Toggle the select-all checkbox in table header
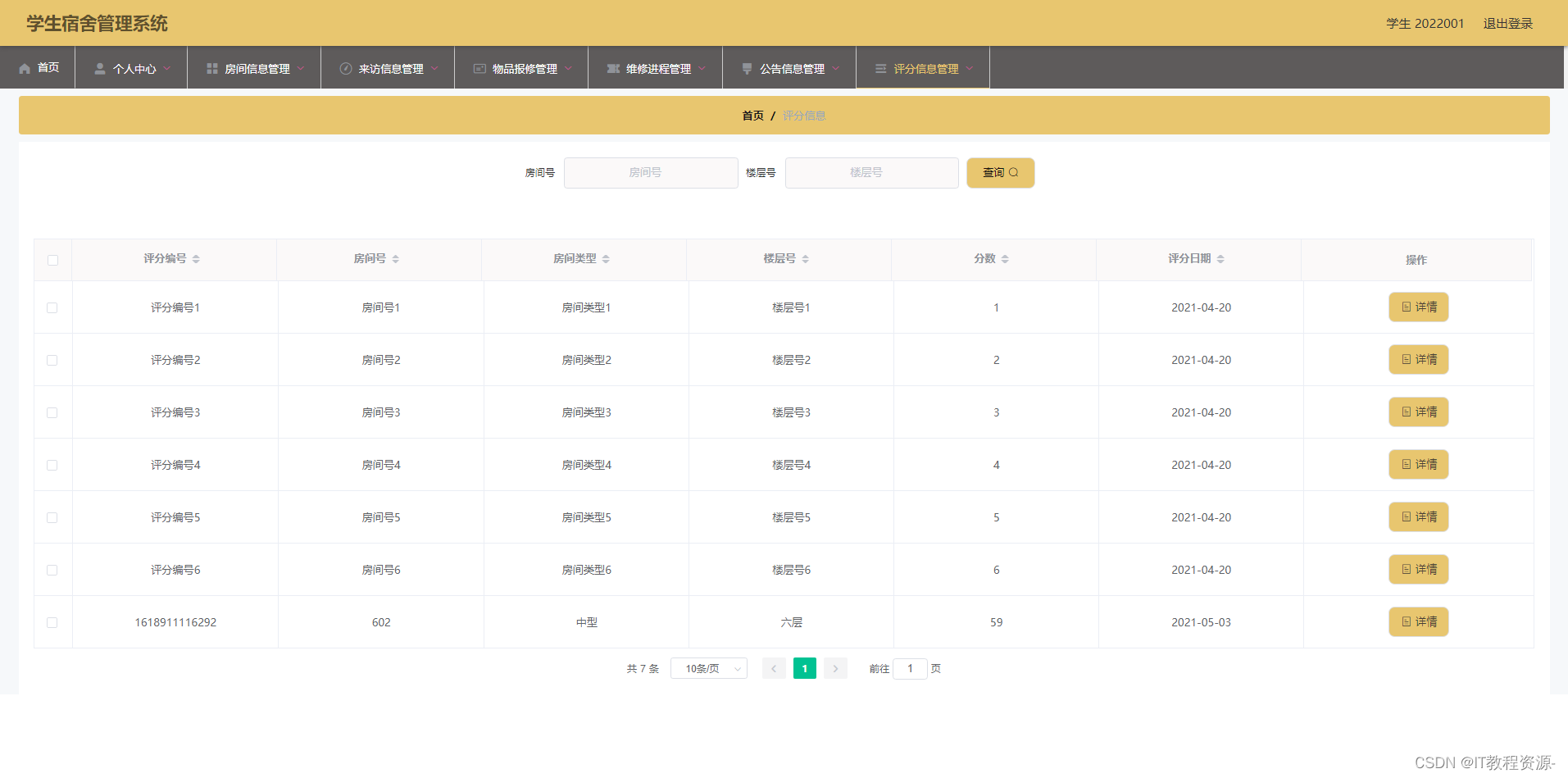 52,260
